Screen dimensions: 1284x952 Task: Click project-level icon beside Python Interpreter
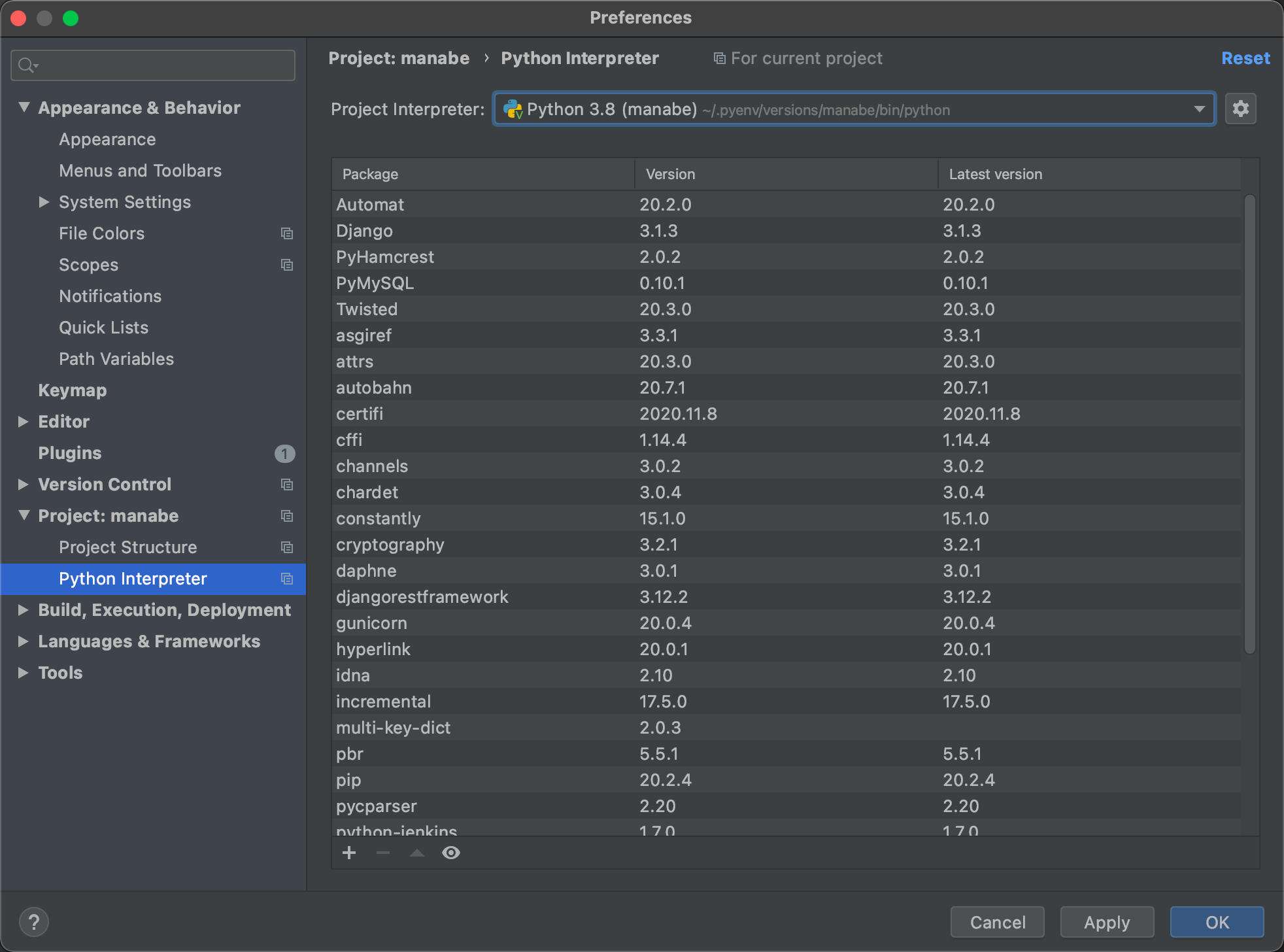(x=286, y=579)
